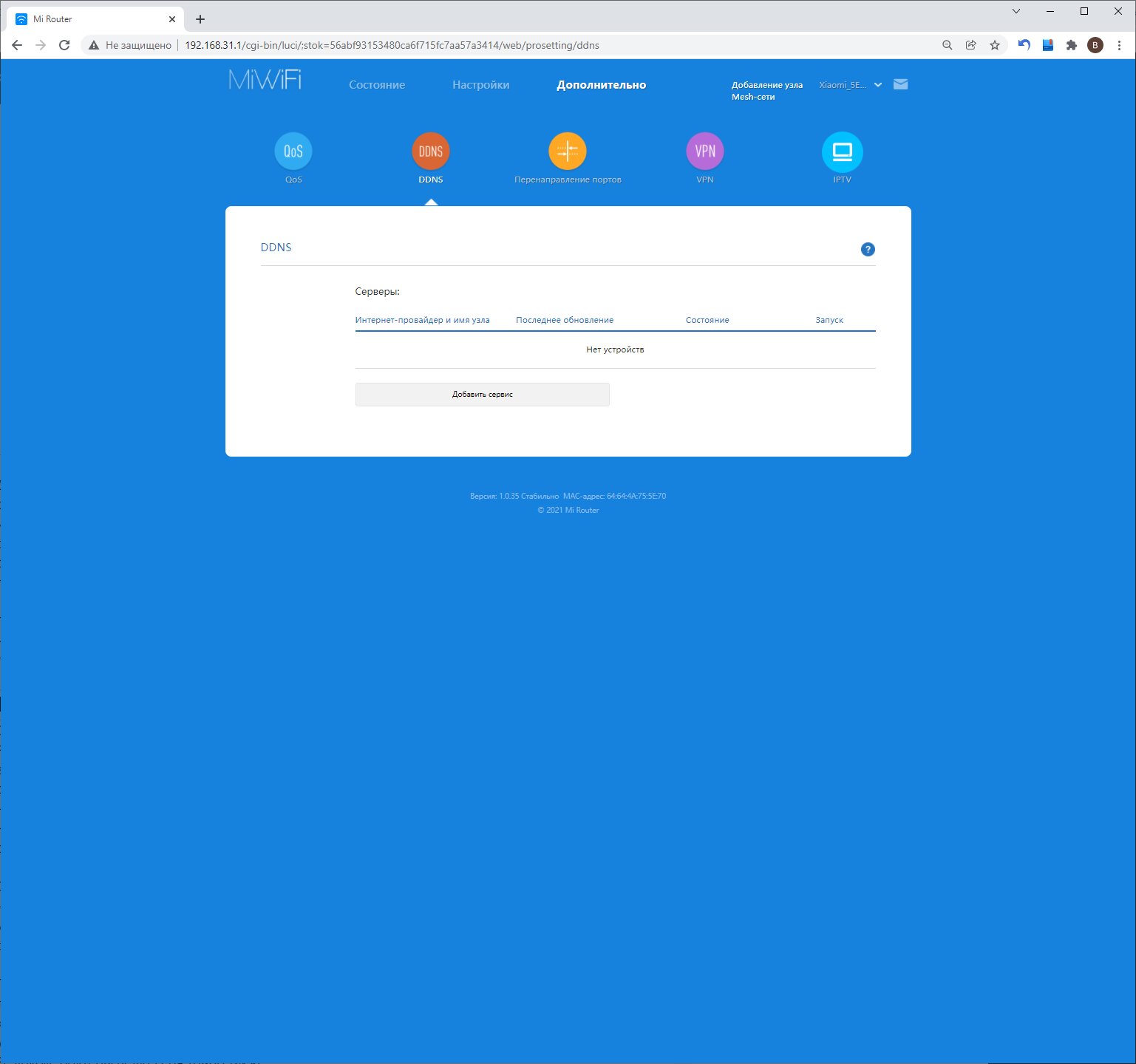Click the Добавить сервис button

(483, 395)
